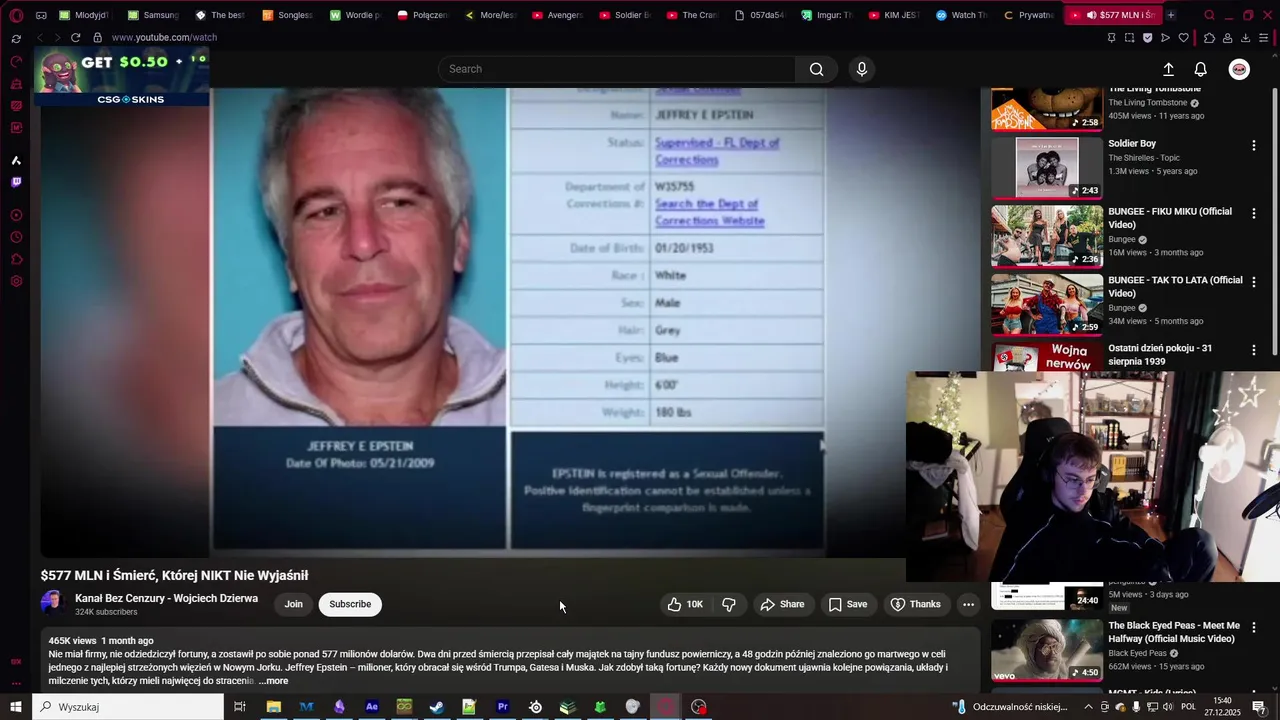Open the three-dot more options below video
Screen dimensions: 1280x720
[968, 604]
